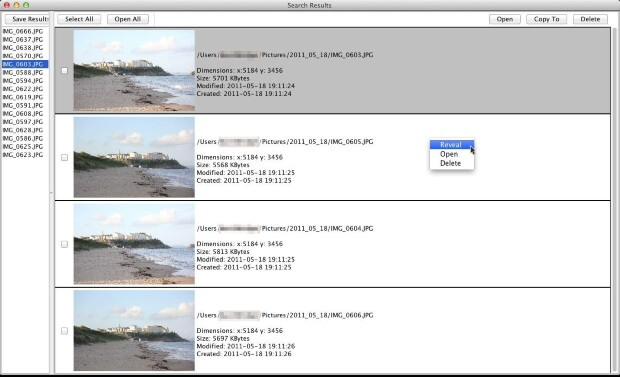Tick the checkbox beside IMG_0605.JPG thumbnail

64,157
